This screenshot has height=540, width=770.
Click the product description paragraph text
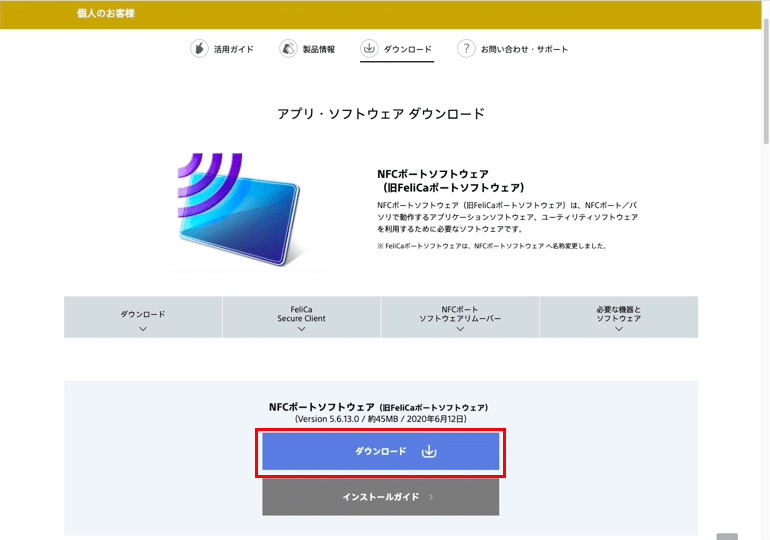tap(507, 217)
